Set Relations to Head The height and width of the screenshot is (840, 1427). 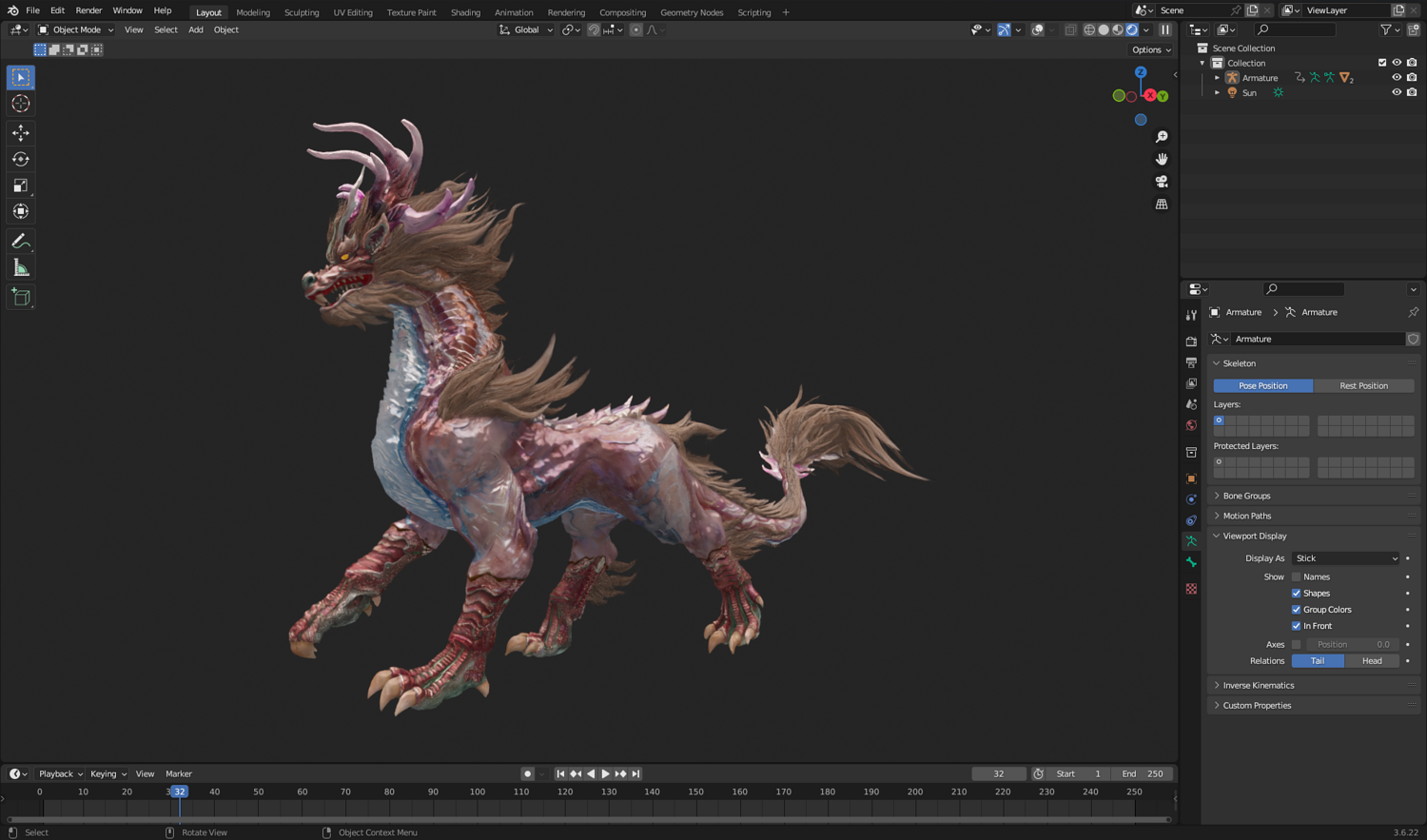[1372, 661]
